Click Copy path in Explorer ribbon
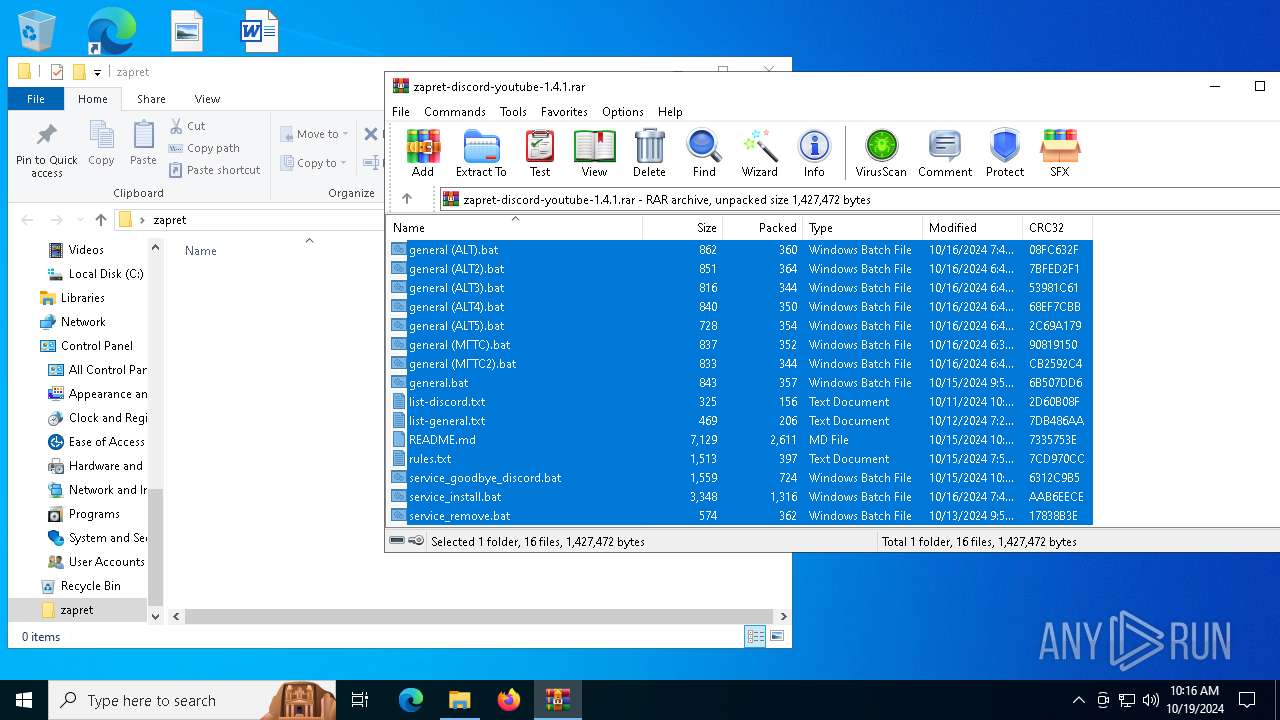This screenshot has height=720, width=1280. [204, 148]
